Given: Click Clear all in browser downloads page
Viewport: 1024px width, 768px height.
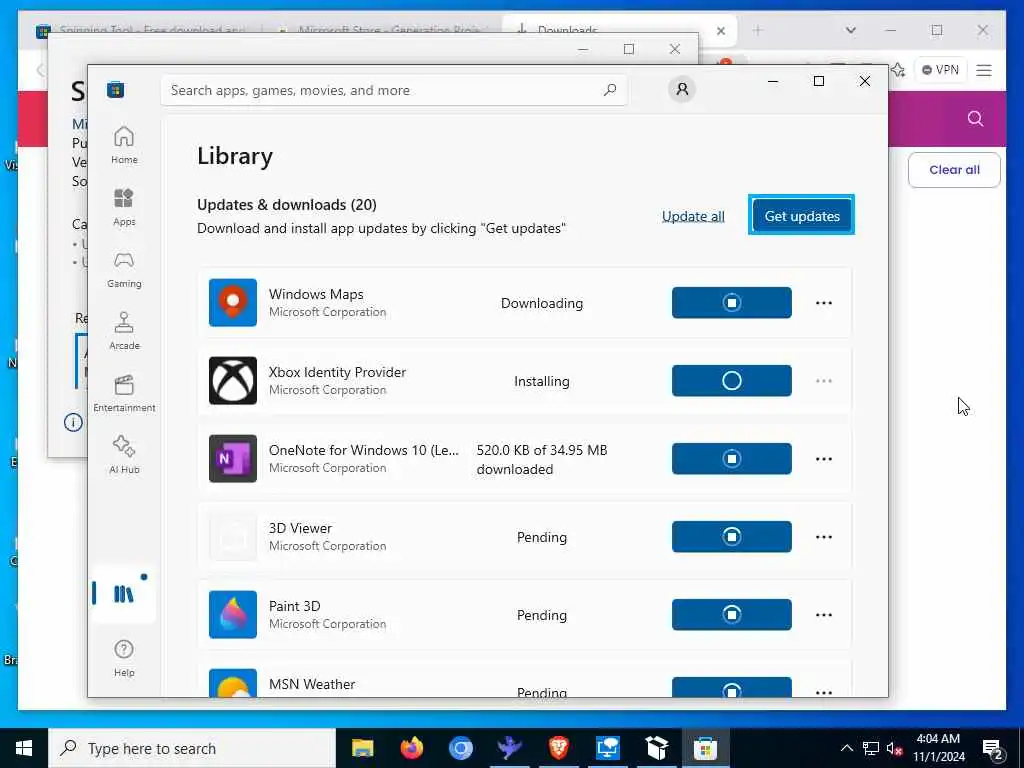Looking at the screenshot, I should (954, 170).
